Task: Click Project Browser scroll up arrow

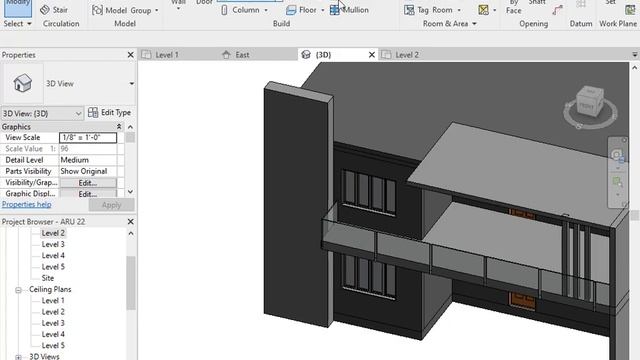Action: 131,233
